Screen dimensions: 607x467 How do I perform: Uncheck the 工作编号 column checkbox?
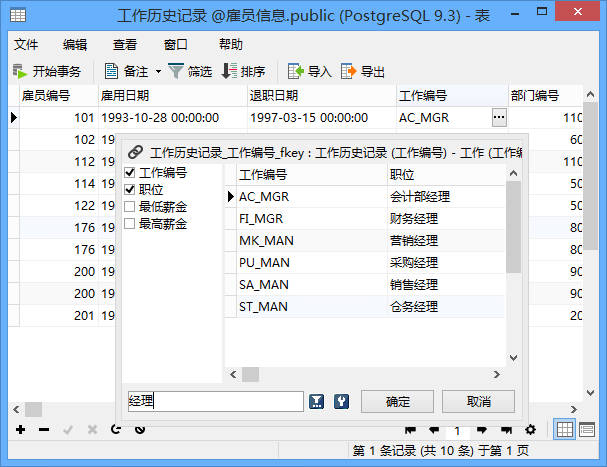[130, 172]
